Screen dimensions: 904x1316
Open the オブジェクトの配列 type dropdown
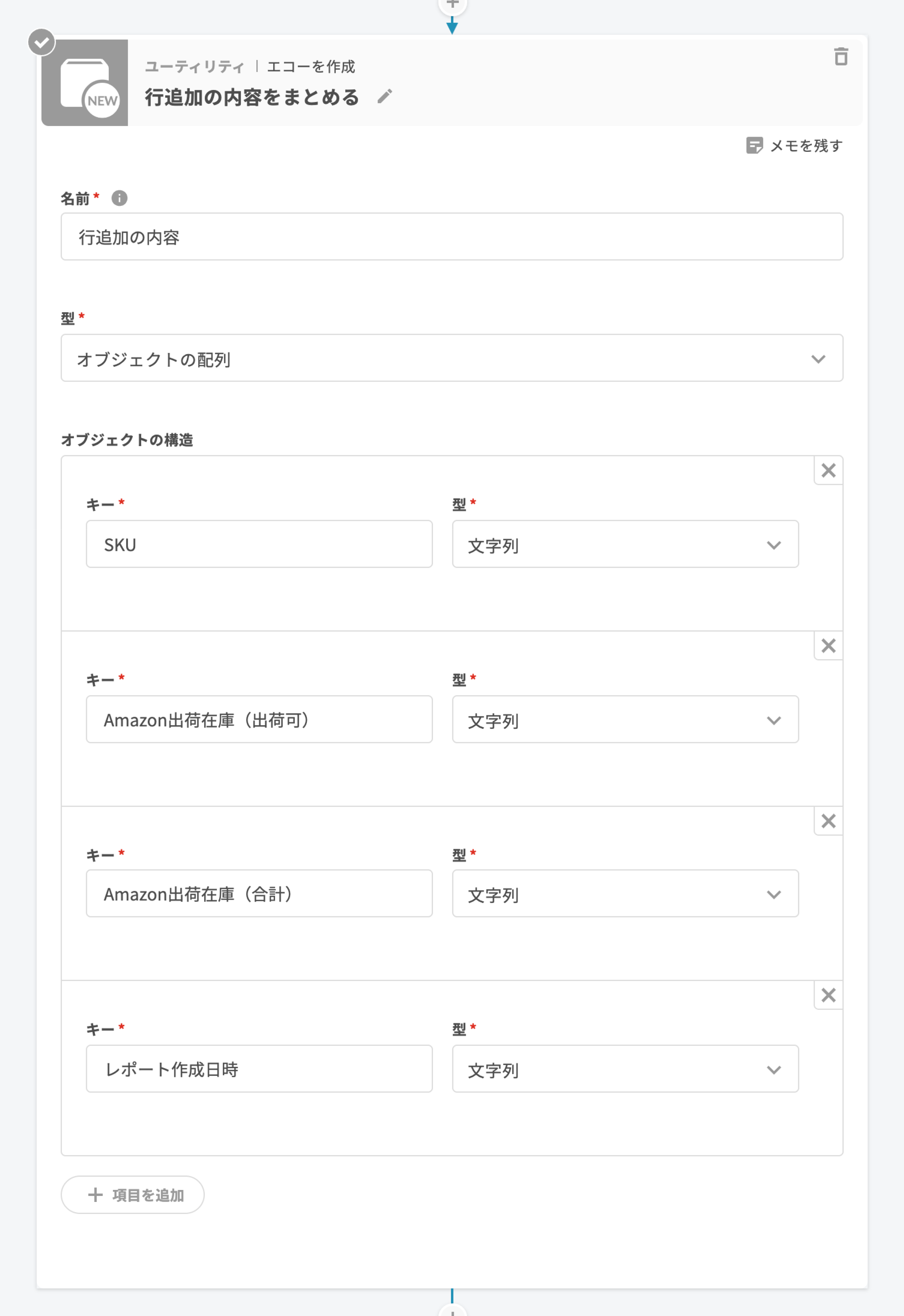pos(451,358)
